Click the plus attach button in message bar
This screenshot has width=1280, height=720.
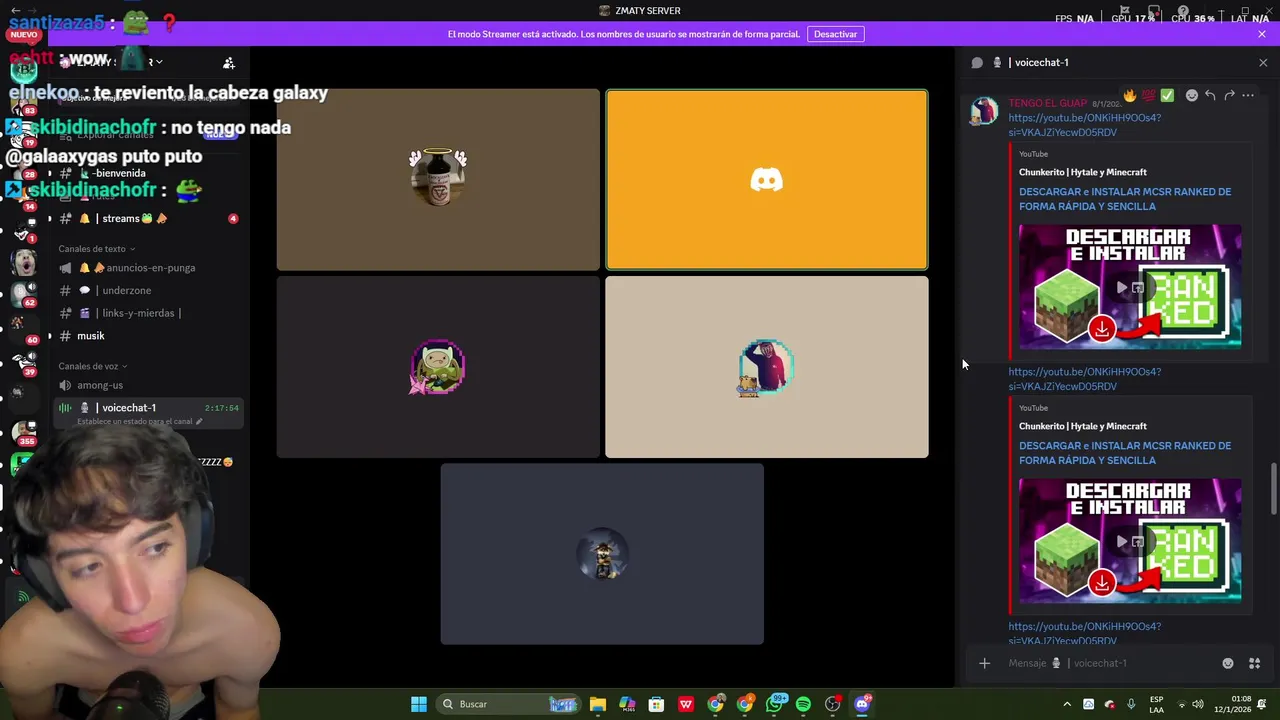coord(984,663)
